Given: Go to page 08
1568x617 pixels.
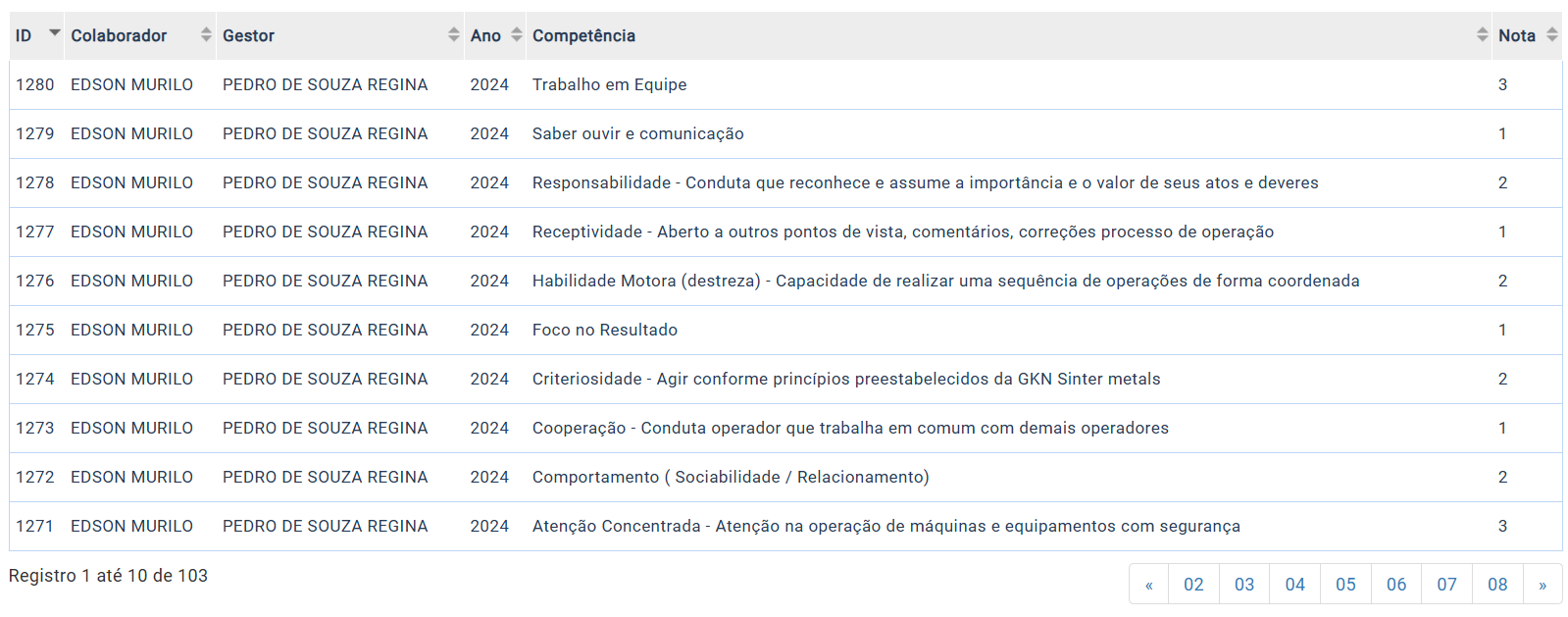Looking at the screenshot, I should 1497,585.
